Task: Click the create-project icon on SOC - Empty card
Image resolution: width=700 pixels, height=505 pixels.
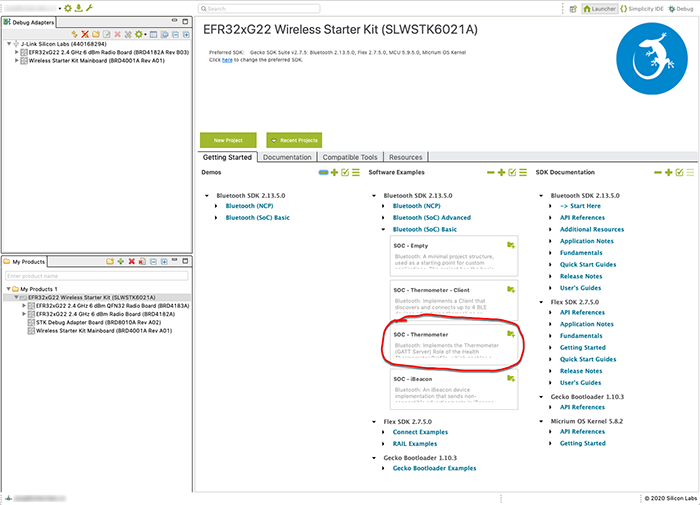Action: (511, 244)
